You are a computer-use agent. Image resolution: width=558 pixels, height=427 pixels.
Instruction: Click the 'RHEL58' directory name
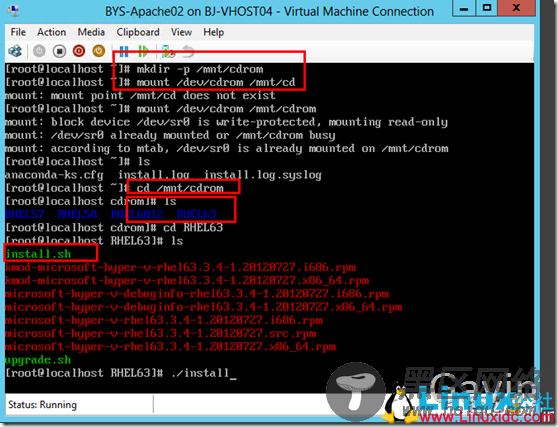click(x=77, y=214)
